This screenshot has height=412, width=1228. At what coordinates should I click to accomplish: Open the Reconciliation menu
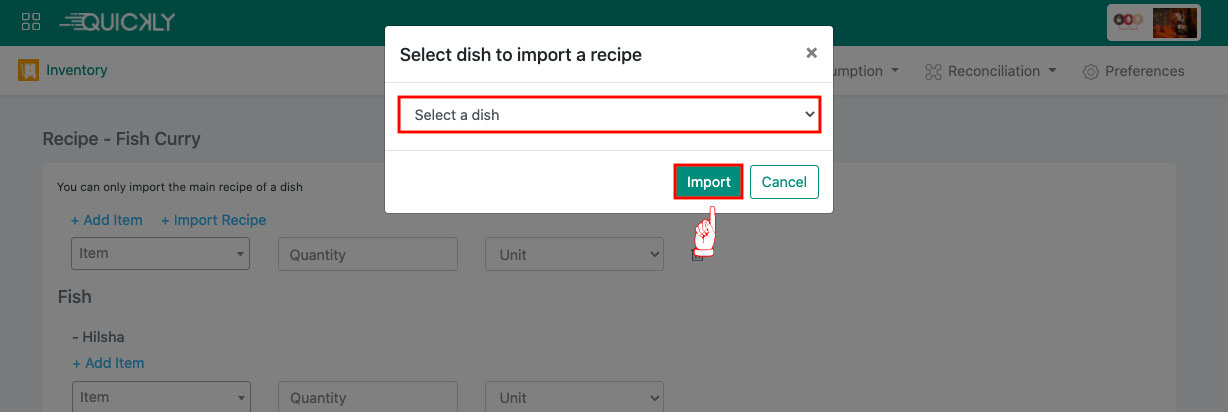(1001, 71)
